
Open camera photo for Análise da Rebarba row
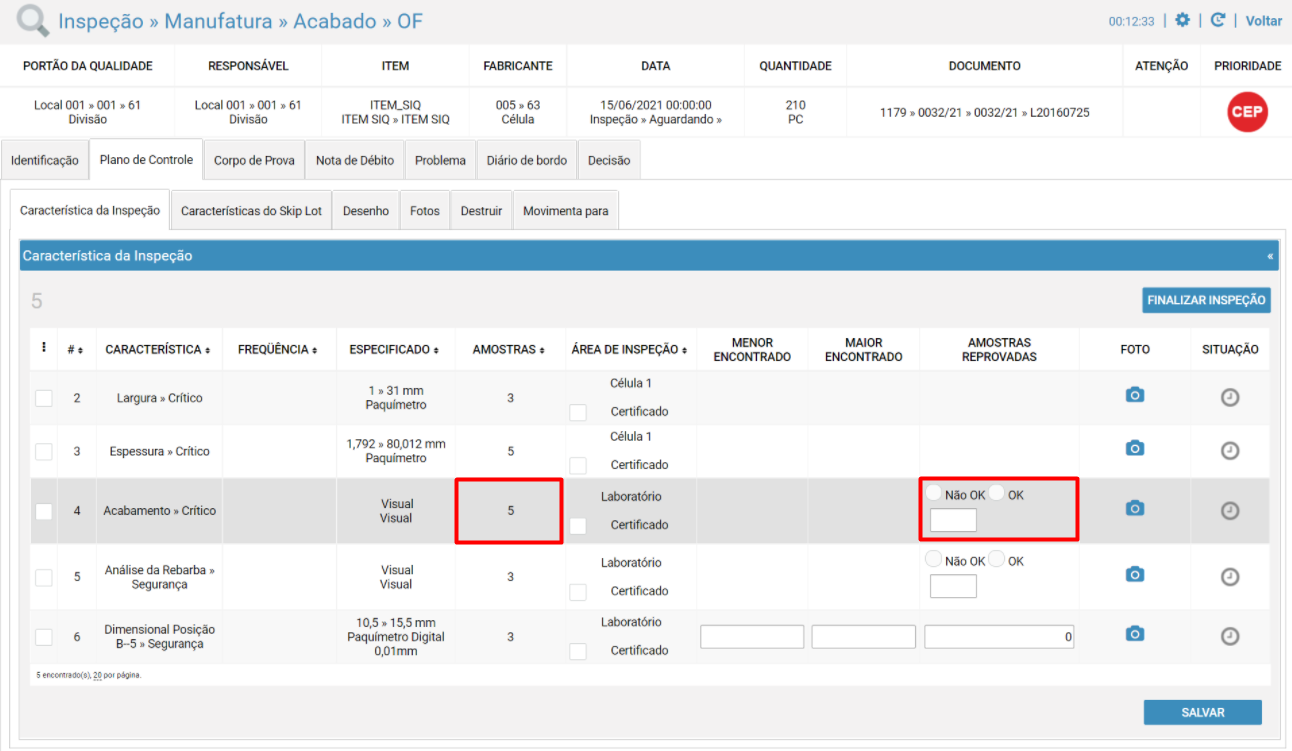pyautogui.click(x=1135, y=574)
